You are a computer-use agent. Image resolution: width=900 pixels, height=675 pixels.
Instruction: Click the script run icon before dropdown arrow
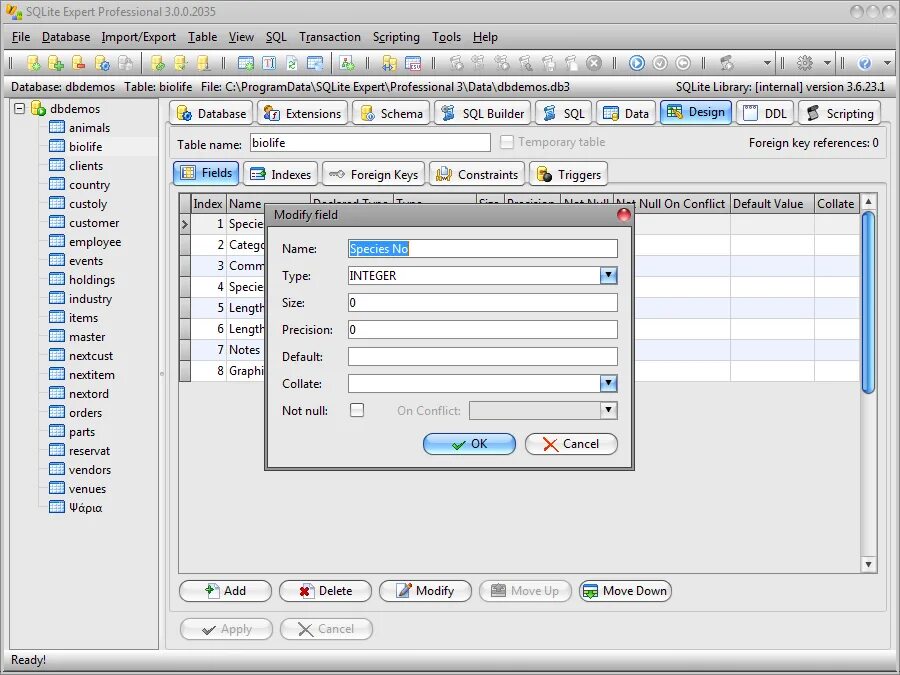point(727,63)
